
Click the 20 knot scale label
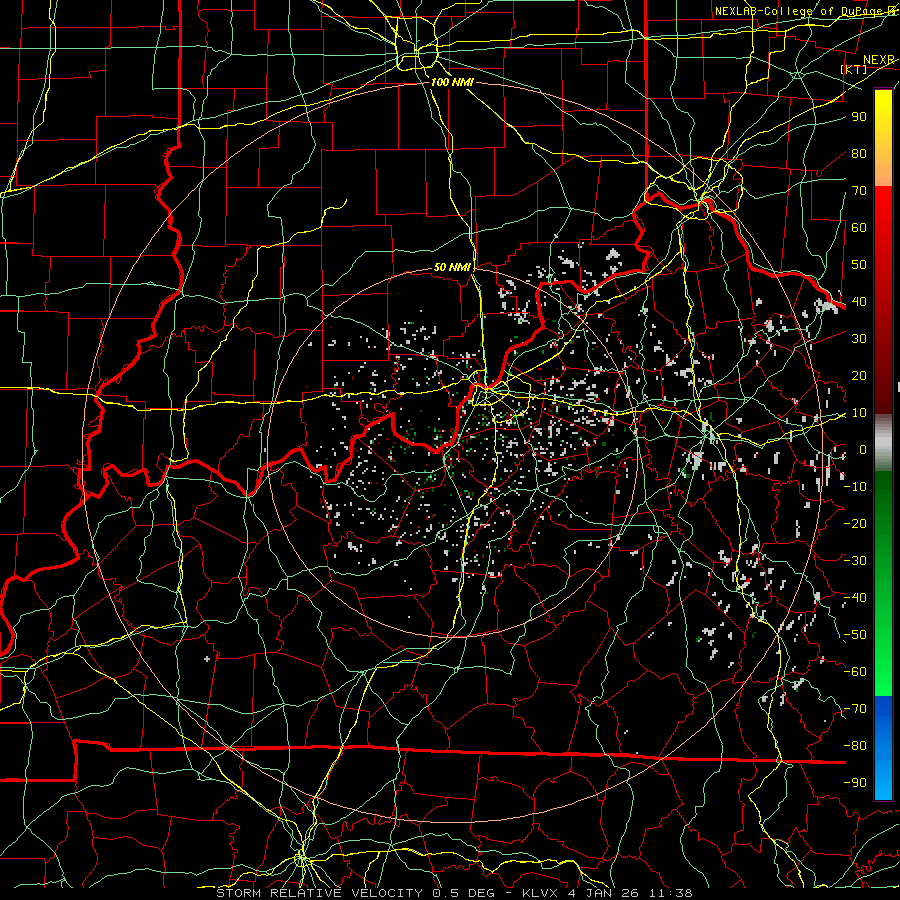859,376
